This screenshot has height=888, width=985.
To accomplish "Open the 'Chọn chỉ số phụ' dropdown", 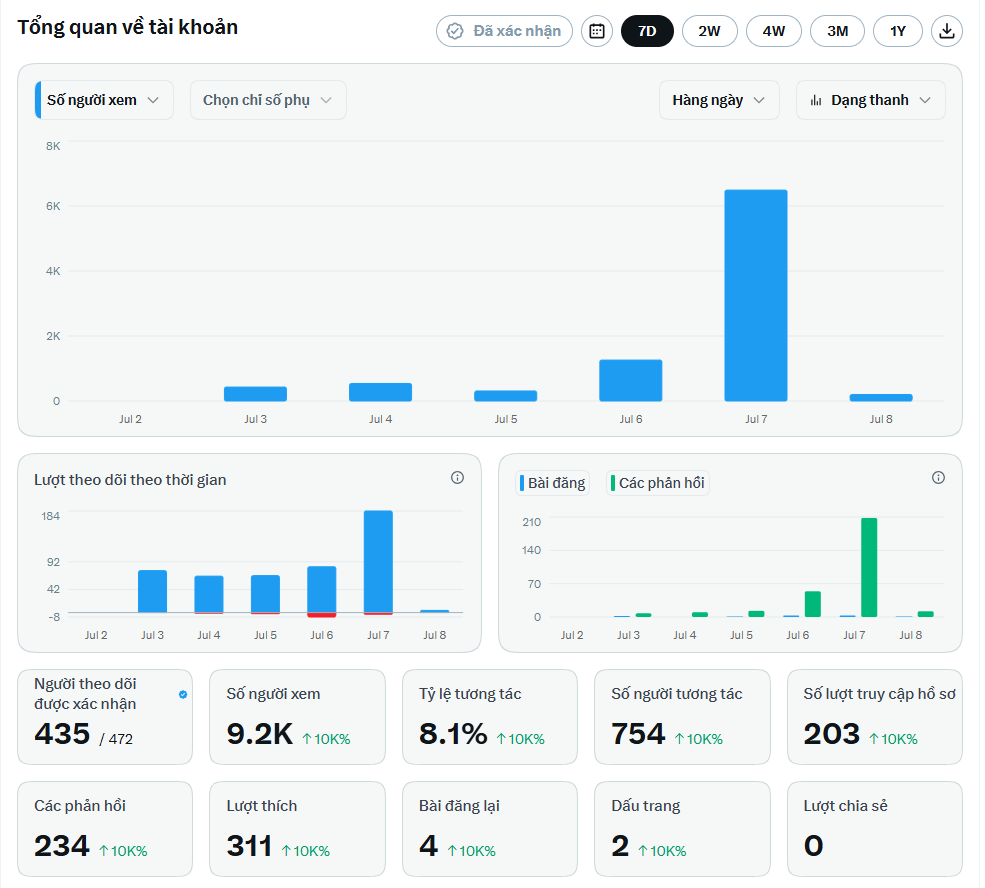I will click(x=268, y=100).
